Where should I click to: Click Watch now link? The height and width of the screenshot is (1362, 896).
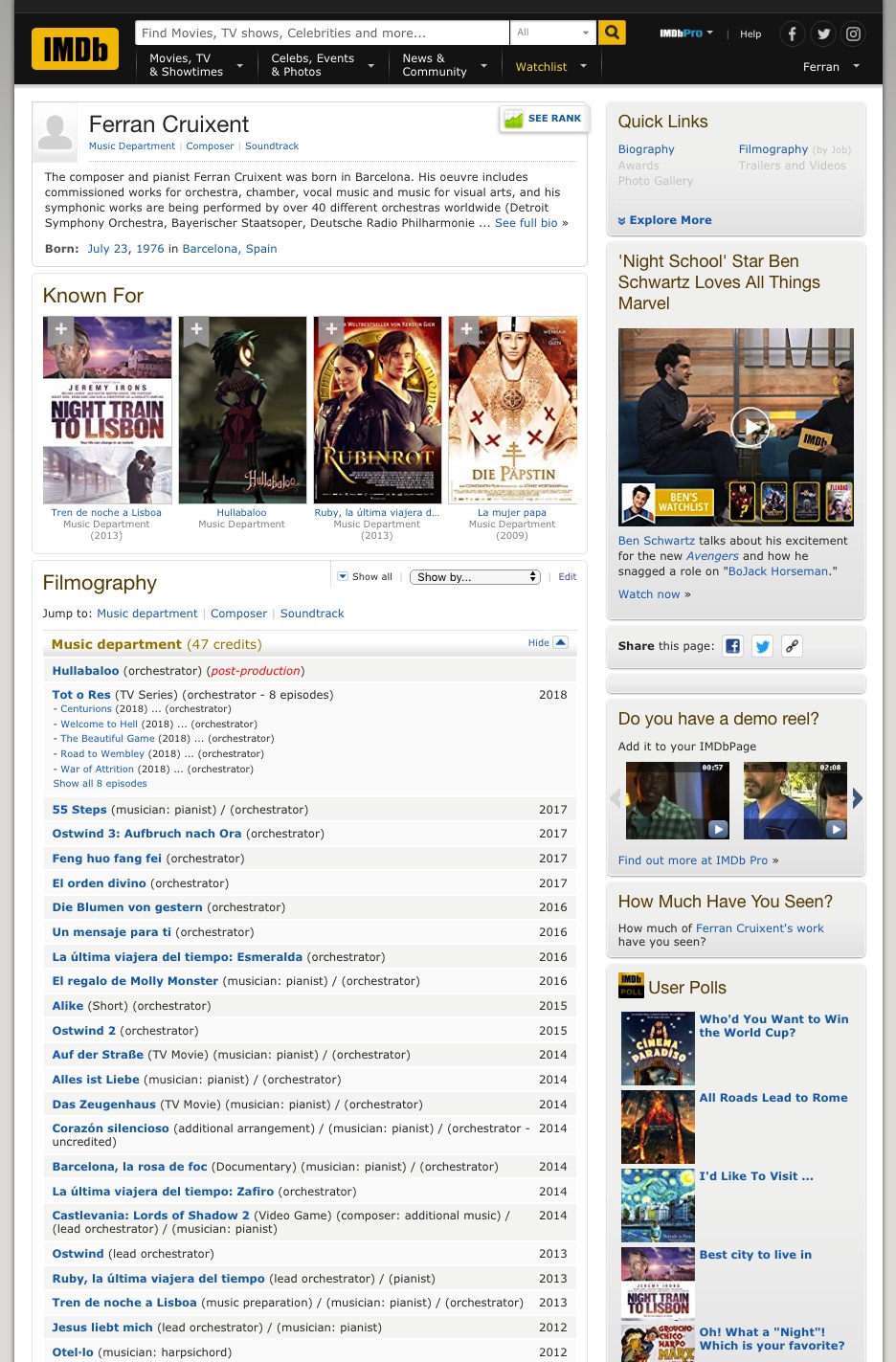(649, 594)
